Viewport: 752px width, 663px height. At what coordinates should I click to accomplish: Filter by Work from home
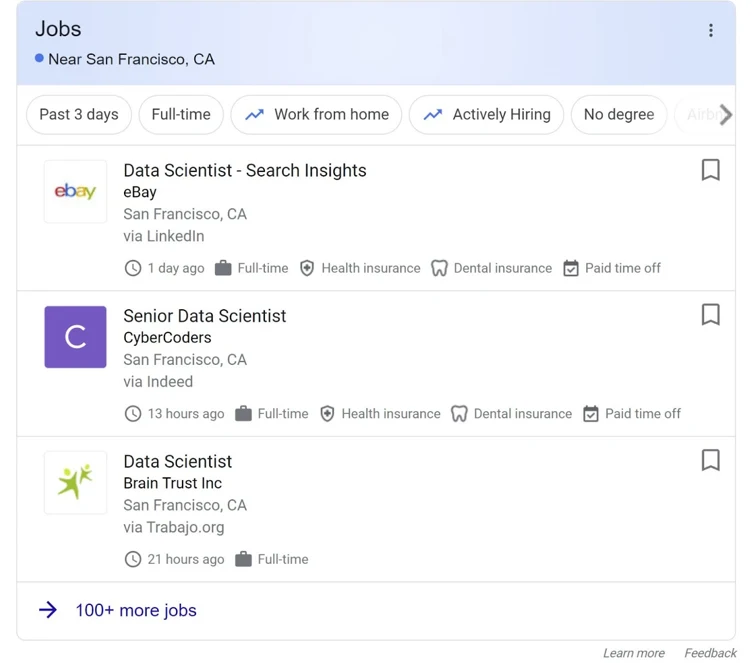click(316, 115)
